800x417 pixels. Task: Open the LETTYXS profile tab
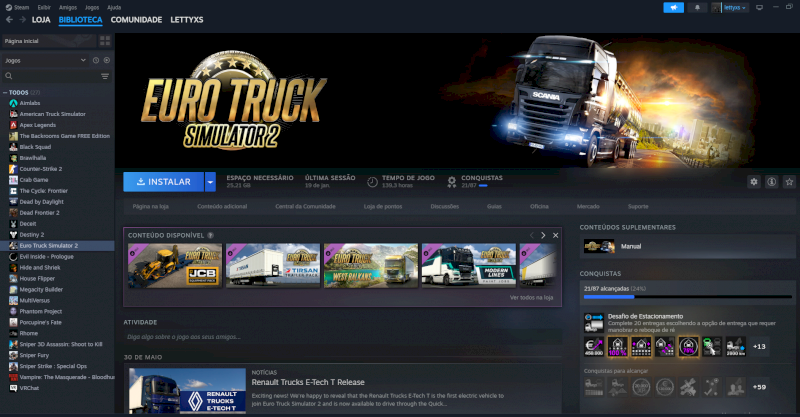click(187, 20)
